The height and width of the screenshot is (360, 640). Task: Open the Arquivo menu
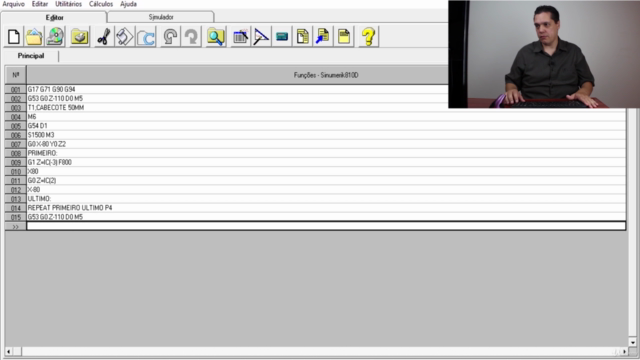click(x=13, y=4)
